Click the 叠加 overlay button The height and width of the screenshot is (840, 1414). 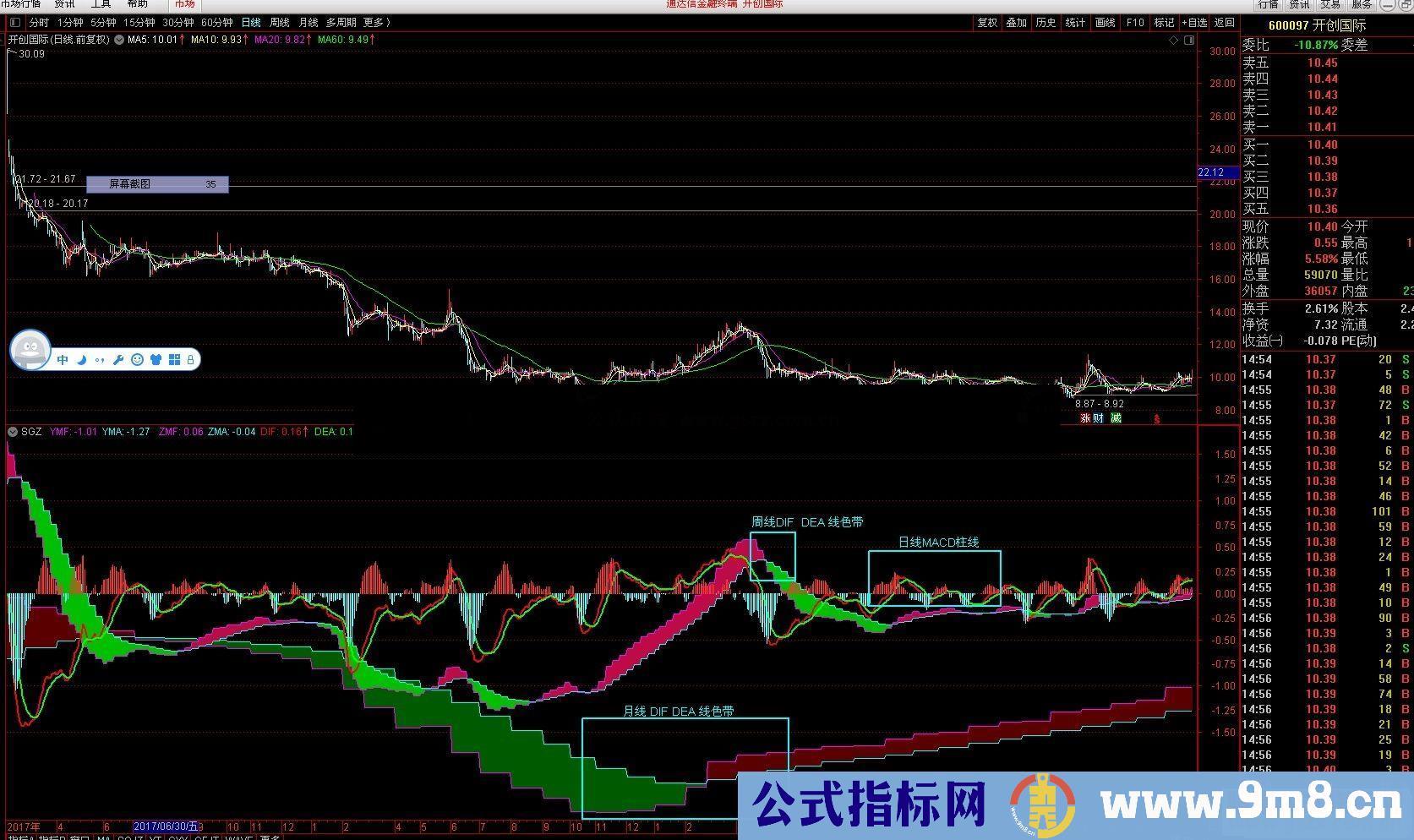click(x=1017, y=23)
